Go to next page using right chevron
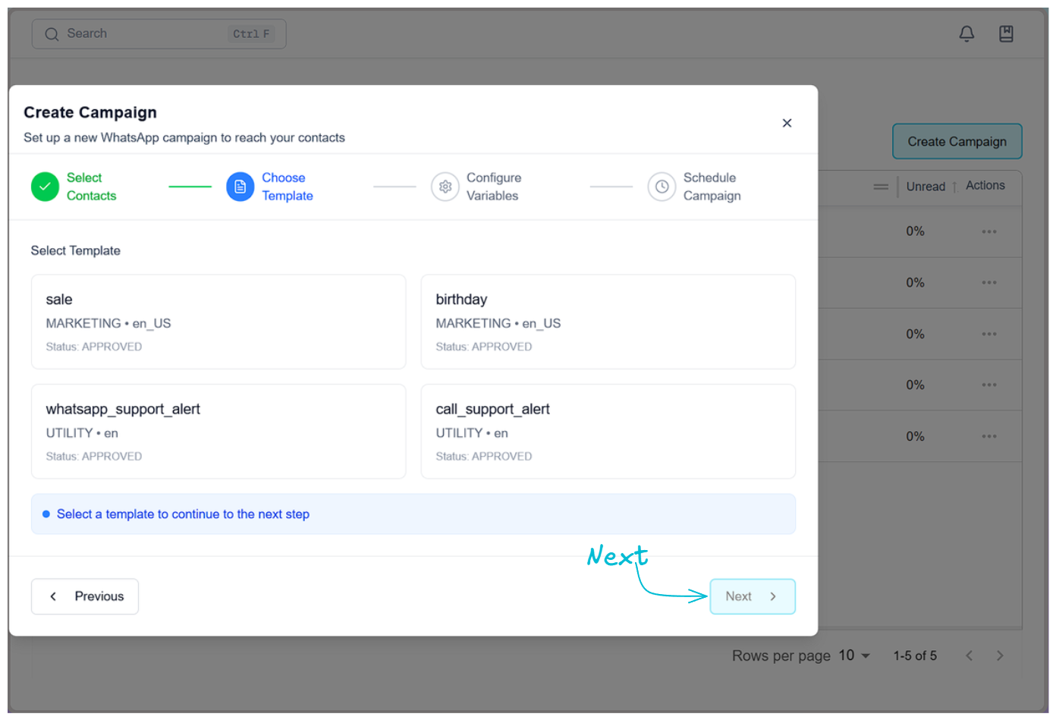 tap(999, 656)
